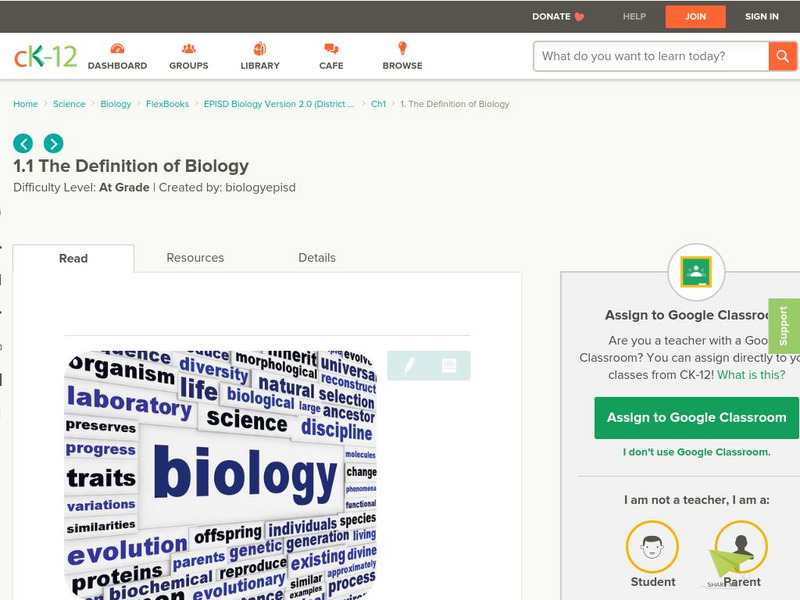Switch to the Details tab
This screenshot has width=800, height=600.
tap(318, 258)
